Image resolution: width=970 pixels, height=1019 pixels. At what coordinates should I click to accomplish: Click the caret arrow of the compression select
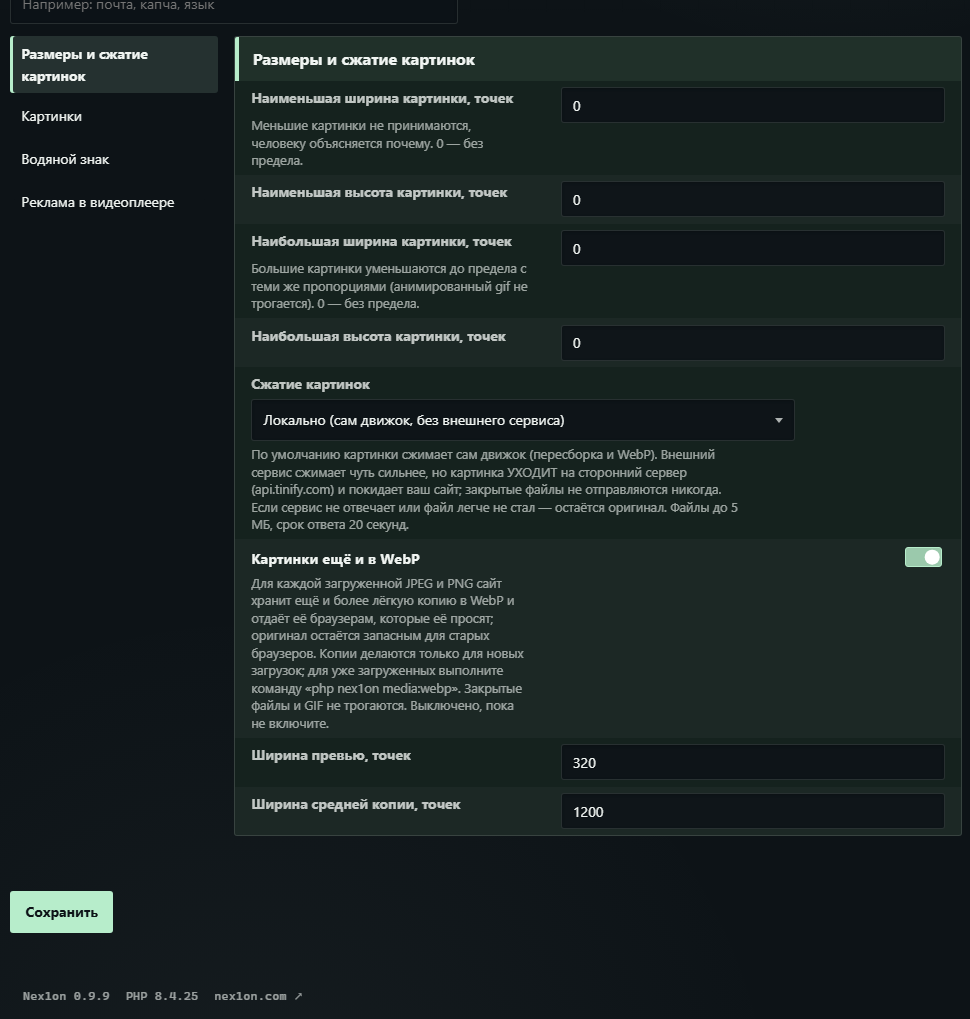778,420
